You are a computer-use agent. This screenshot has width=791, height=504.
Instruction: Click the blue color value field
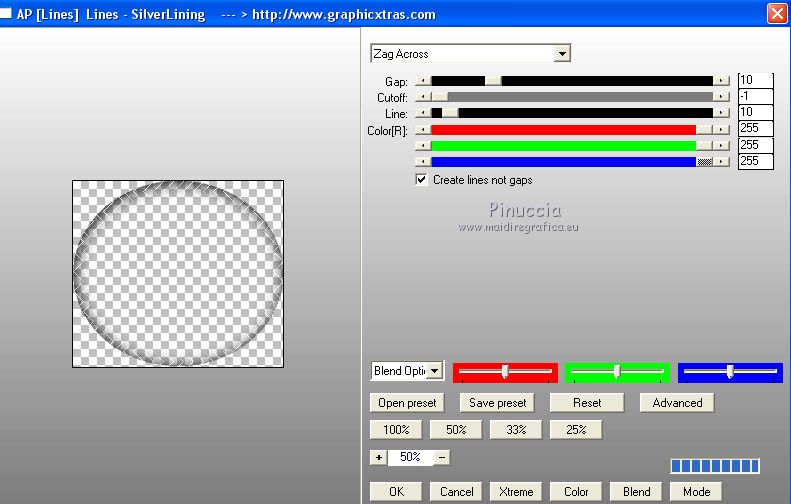(x=755, y=161)
